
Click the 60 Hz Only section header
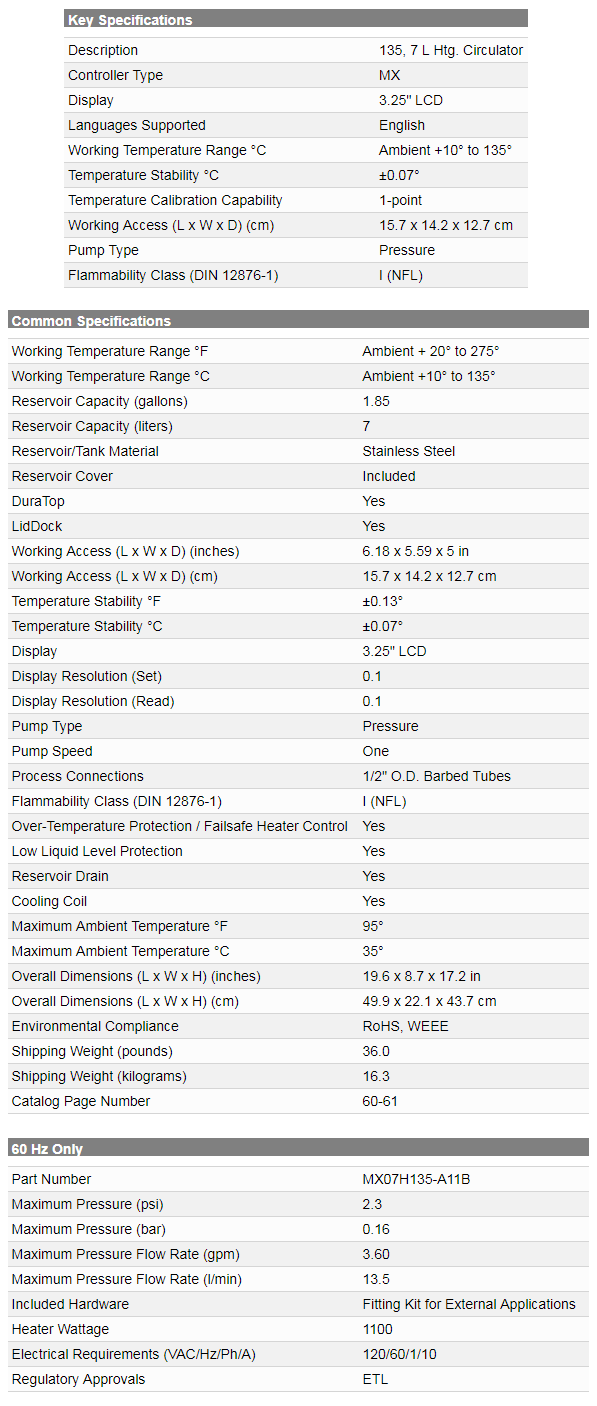[x=298, y=1148]
